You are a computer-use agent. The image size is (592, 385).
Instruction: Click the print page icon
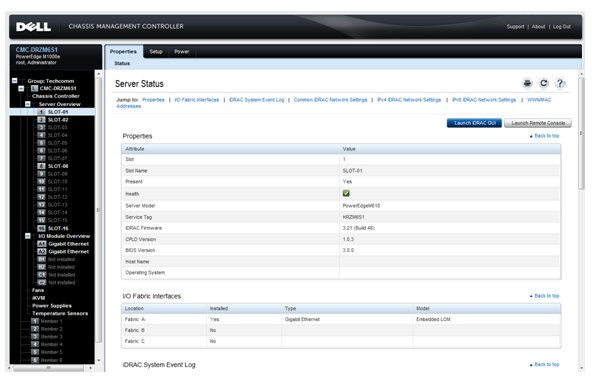point(527,83)
